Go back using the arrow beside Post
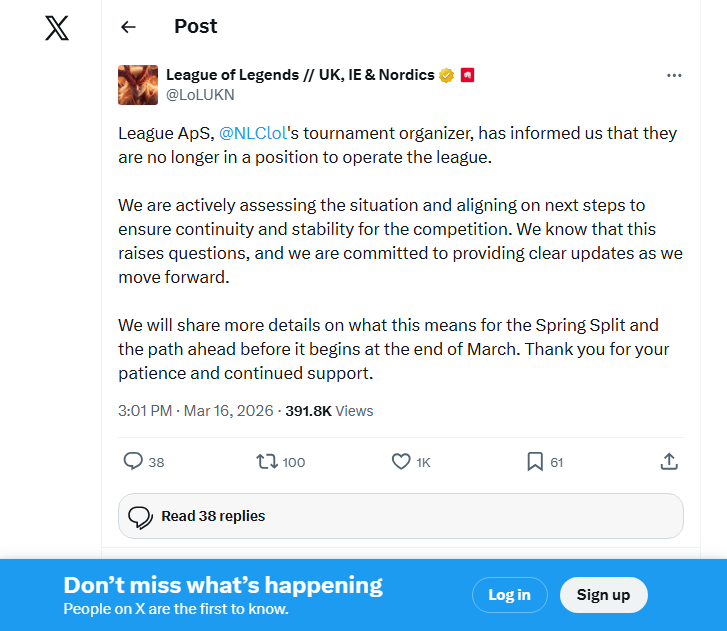 click(x=128, y=27)
